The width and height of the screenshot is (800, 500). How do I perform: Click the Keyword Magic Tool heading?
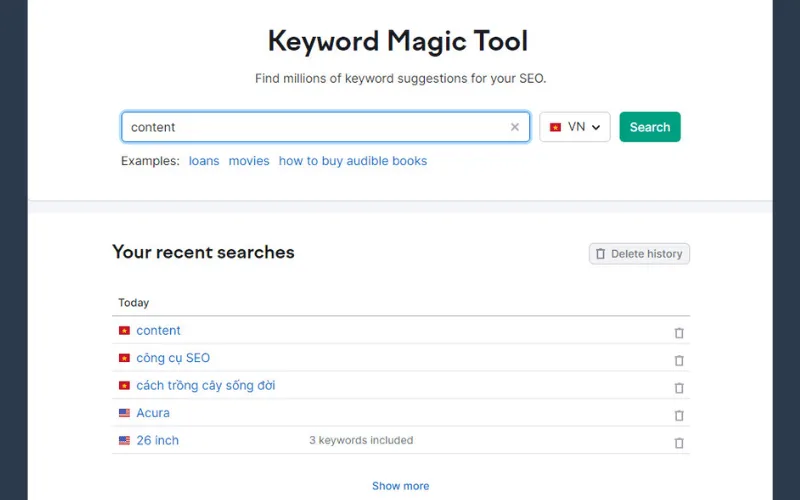coord(398,41)
